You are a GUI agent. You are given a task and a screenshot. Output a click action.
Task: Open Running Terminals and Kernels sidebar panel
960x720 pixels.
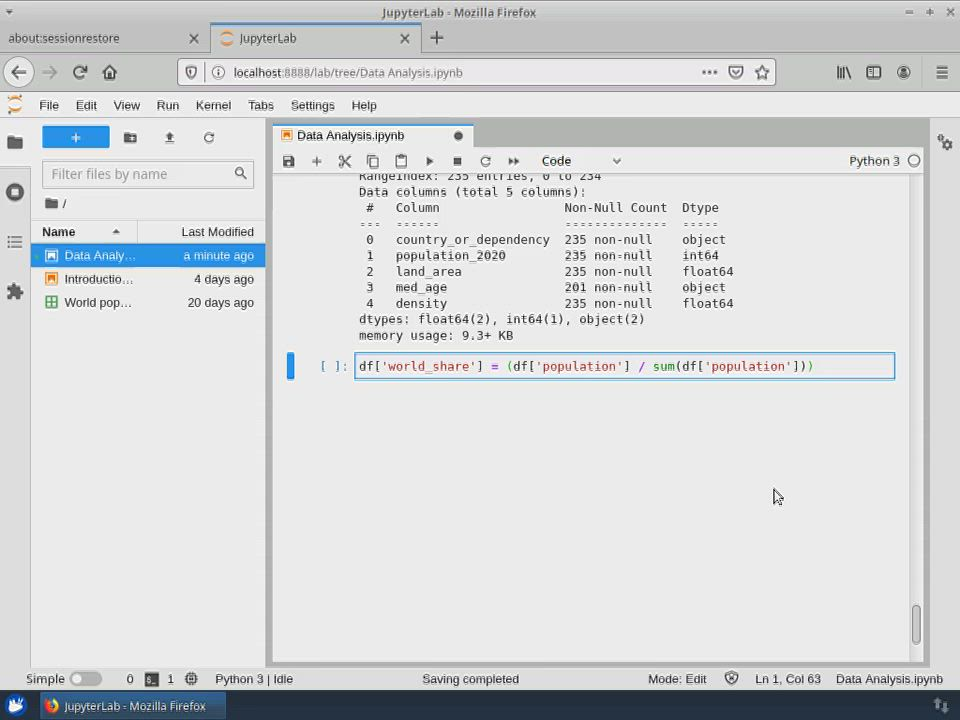15,192
